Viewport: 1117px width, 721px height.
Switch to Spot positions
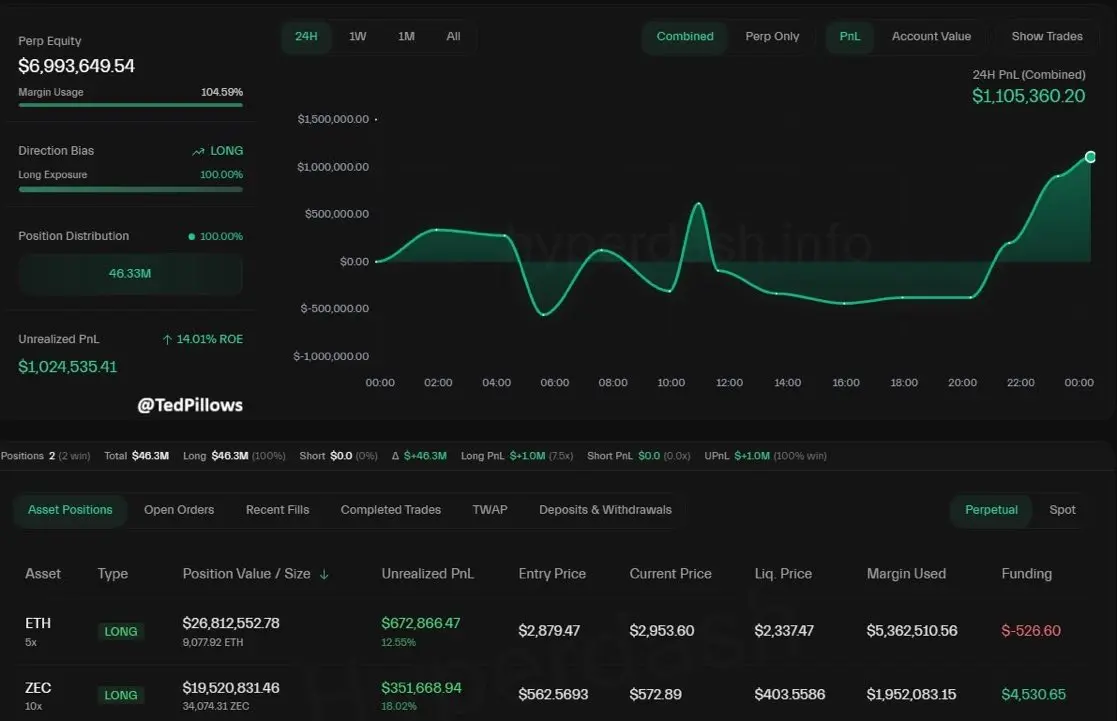pos(1062,510)
